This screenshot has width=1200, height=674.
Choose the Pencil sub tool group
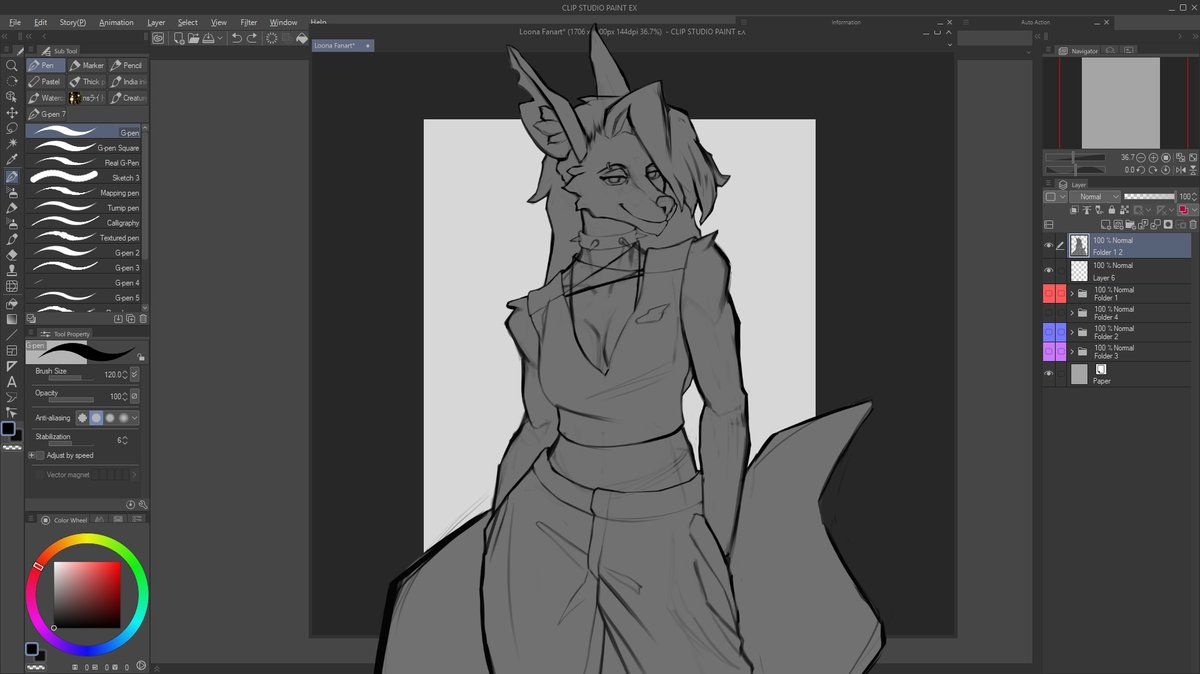click(x=127, y=65)
